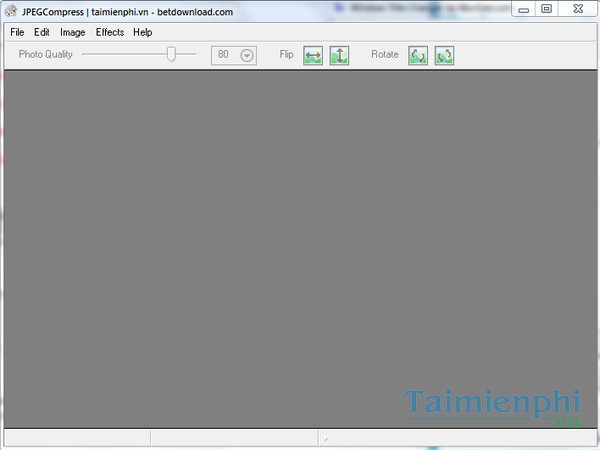Click the quality field showing 80
The image size is (600, 450).
pos(224,55)
